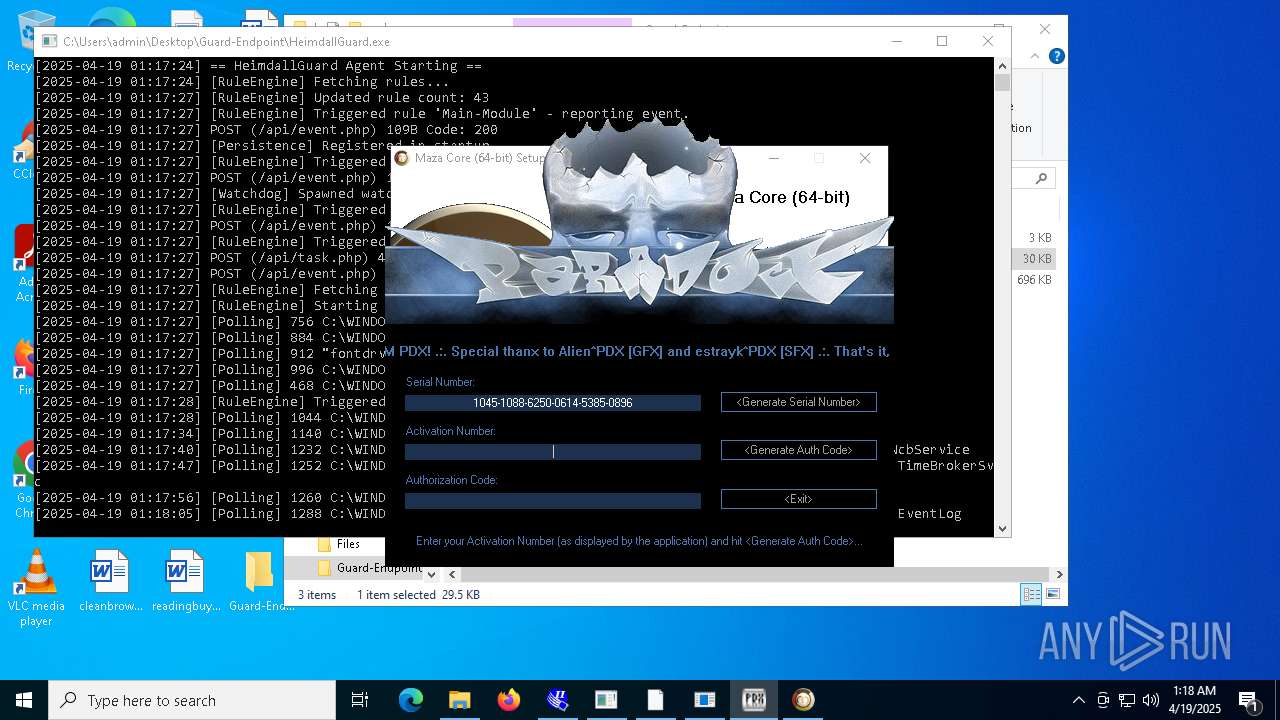Click the 3 KB file size cell
The width and height of the screenshot is (1280, 720).
pyautogui.click(x=1040, y=238)
